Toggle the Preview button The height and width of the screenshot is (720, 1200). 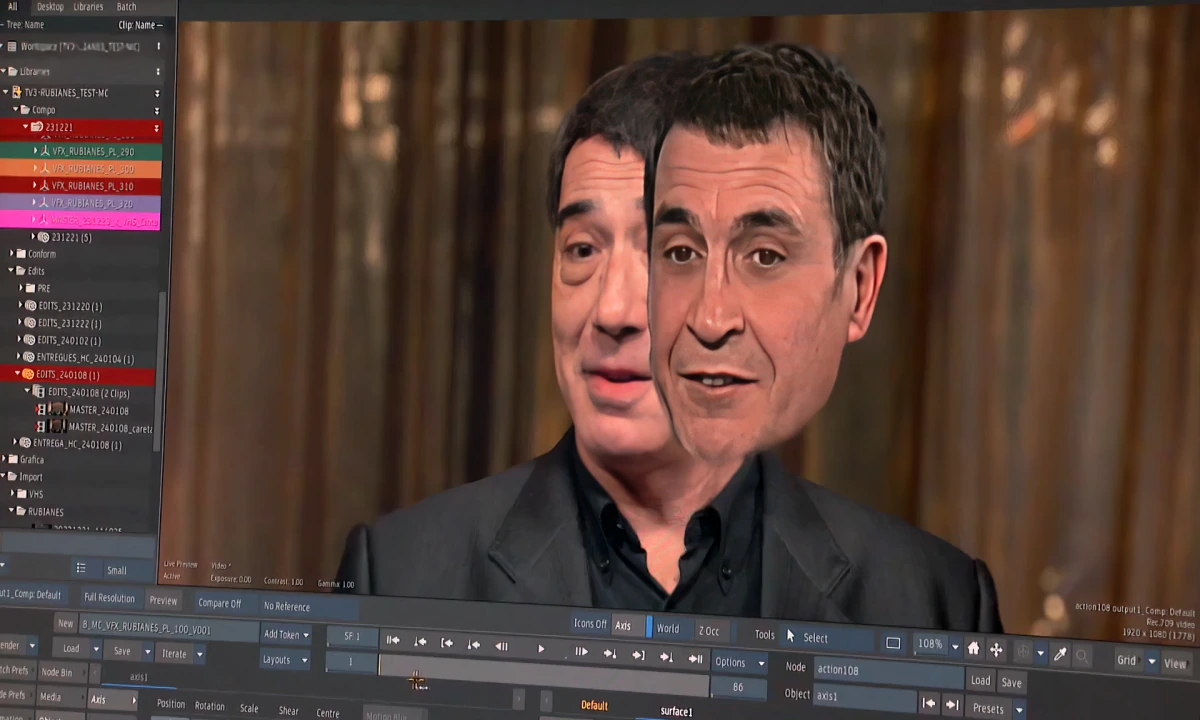coord(163,601)
